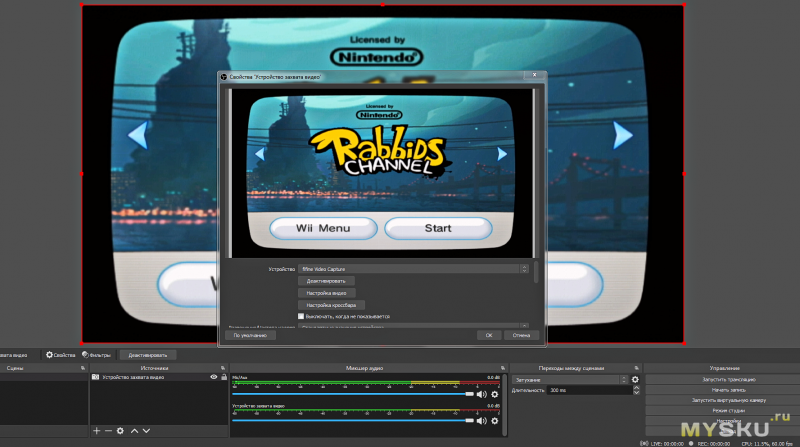Adjust Mic/Aux volume slider
This screenshot has width=800, height=447.
point(353,394)
